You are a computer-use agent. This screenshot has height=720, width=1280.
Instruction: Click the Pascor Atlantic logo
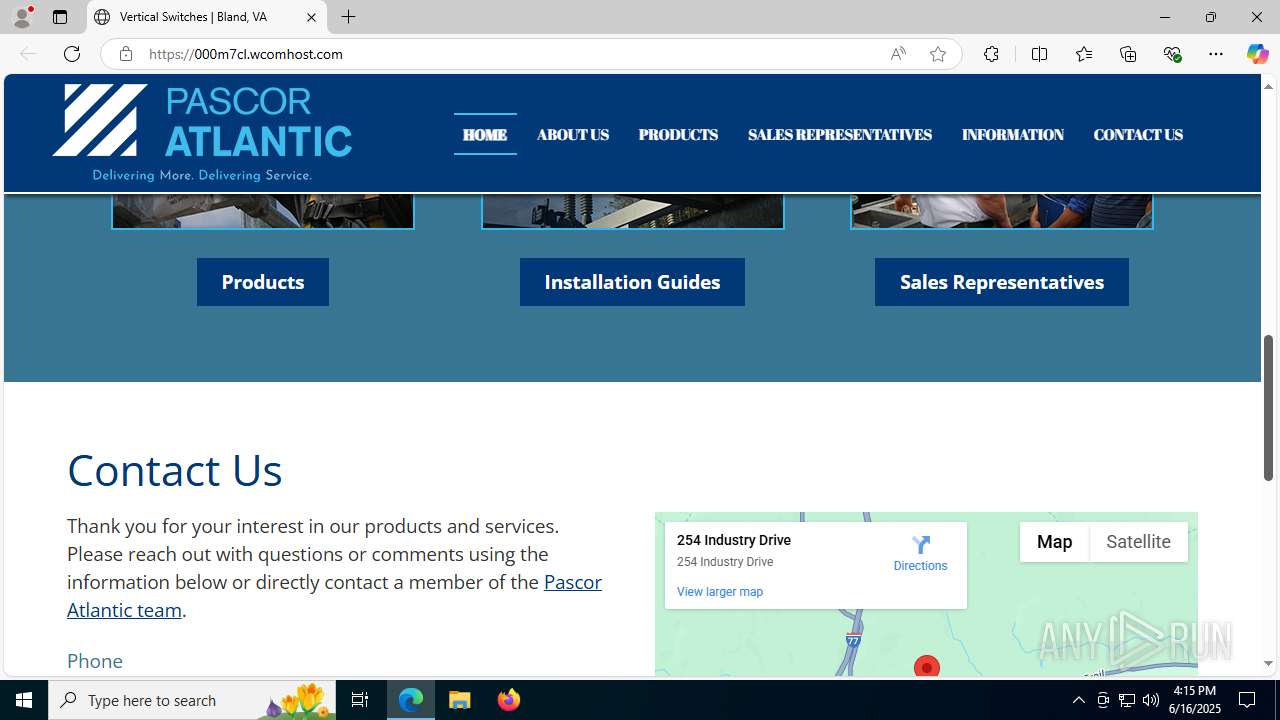(202, 133)
